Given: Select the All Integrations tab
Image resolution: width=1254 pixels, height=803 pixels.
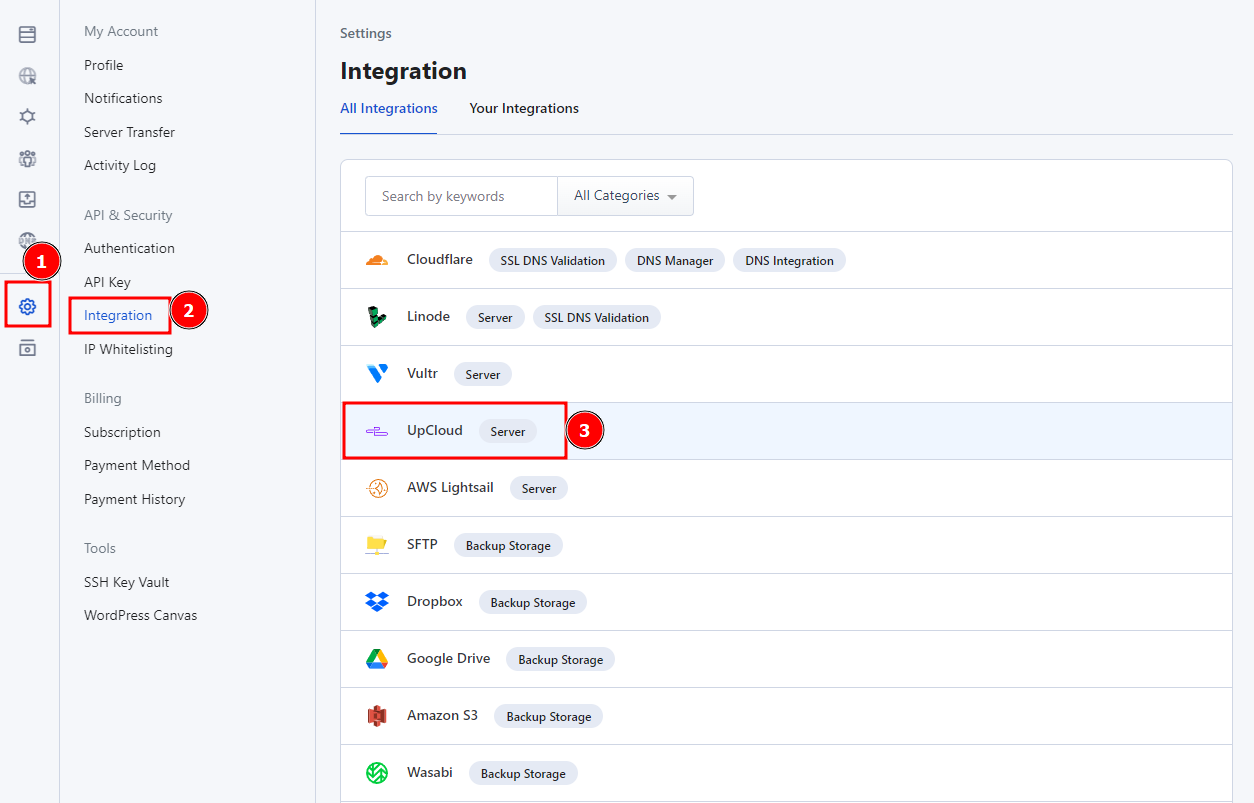Looking at the screenshot, I should click(389, 108).
